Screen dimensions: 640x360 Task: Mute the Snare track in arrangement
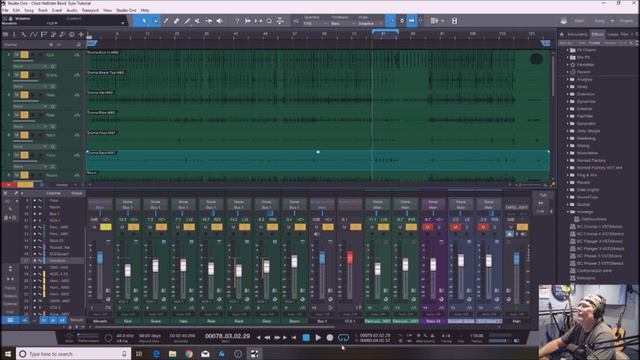point(17,75)
